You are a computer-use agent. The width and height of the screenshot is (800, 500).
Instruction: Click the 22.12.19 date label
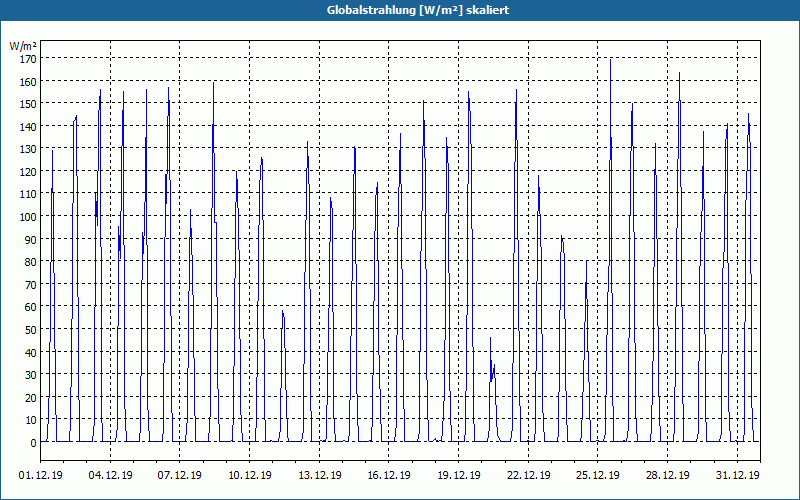click(529, 475)
